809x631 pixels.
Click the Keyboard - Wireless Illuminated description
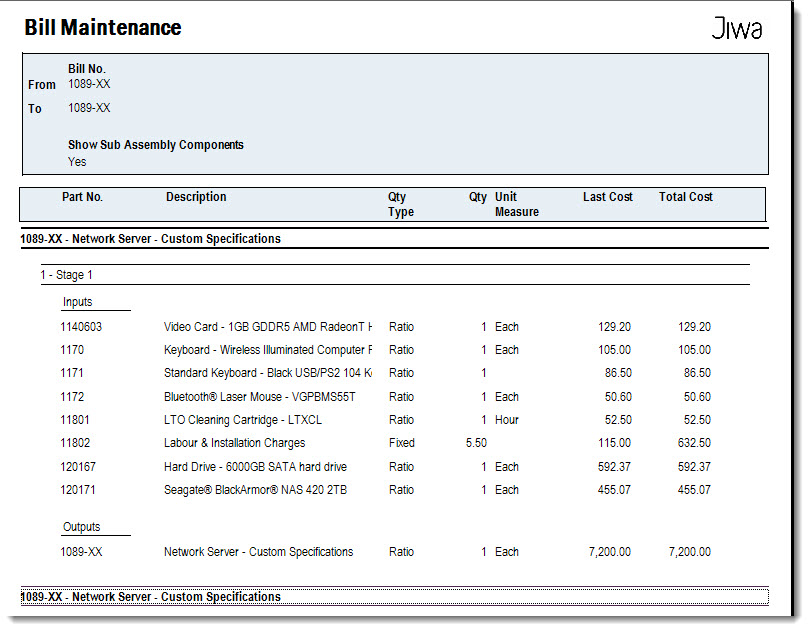(x=268, y=350)
